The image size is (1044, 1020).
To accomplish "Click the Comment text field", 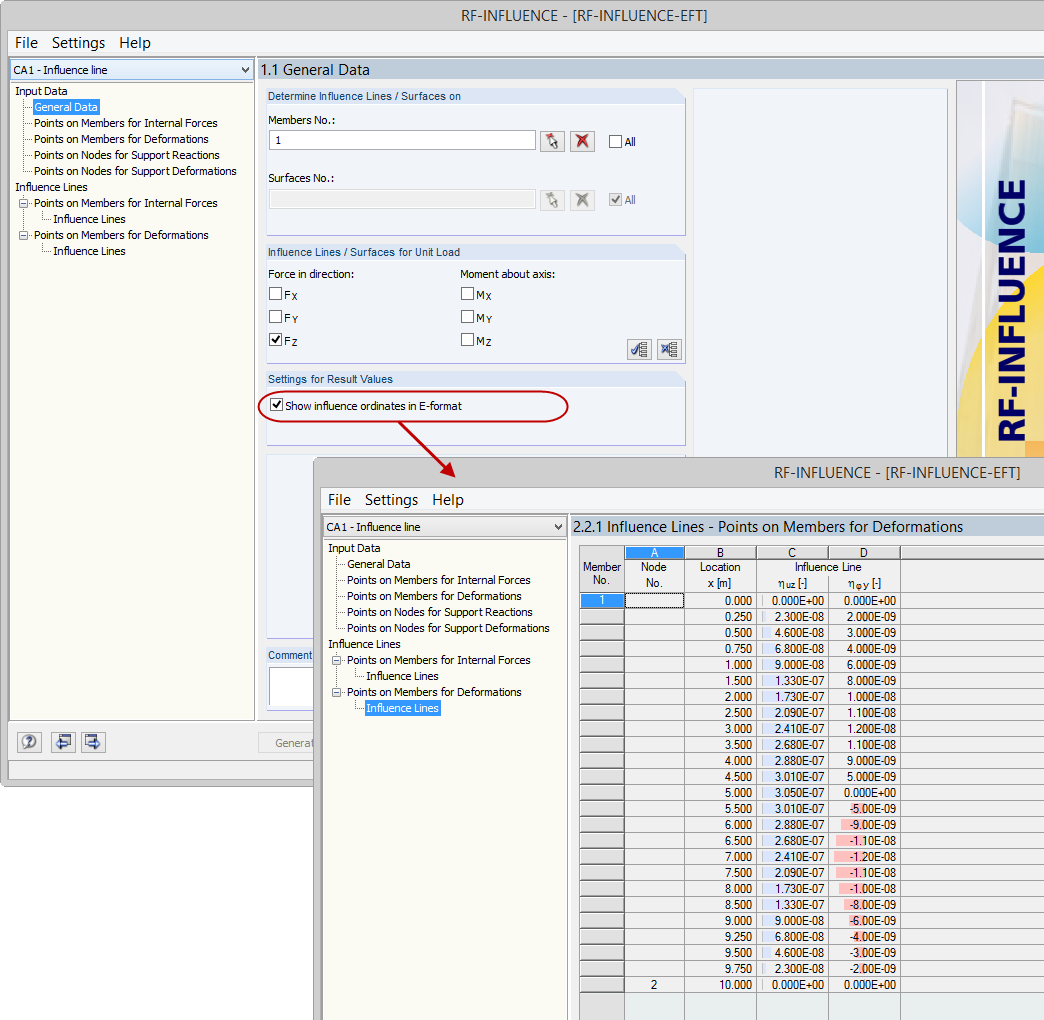I will (x=291, y=686).
